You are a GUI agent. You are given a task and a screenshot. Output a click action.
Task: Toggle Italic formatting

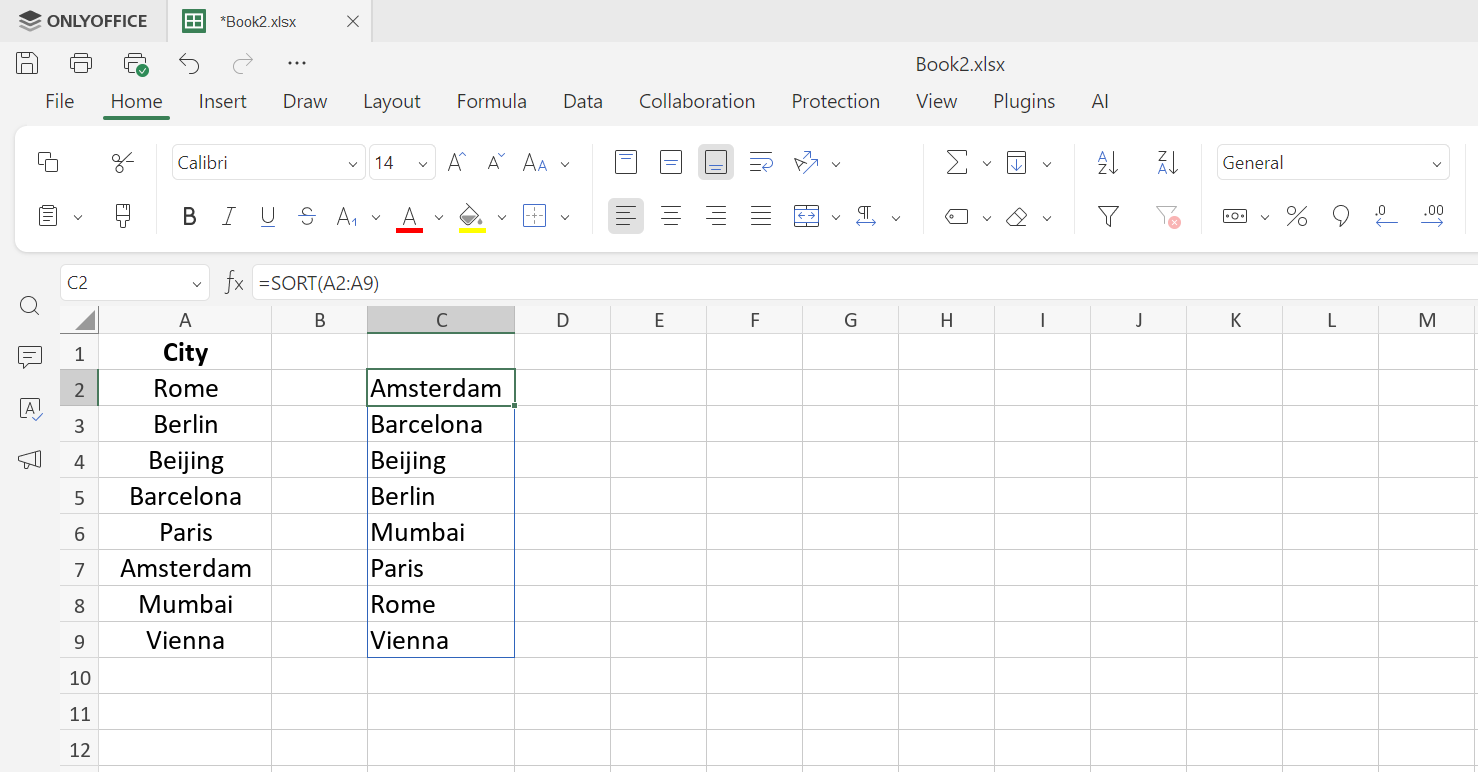228,217
